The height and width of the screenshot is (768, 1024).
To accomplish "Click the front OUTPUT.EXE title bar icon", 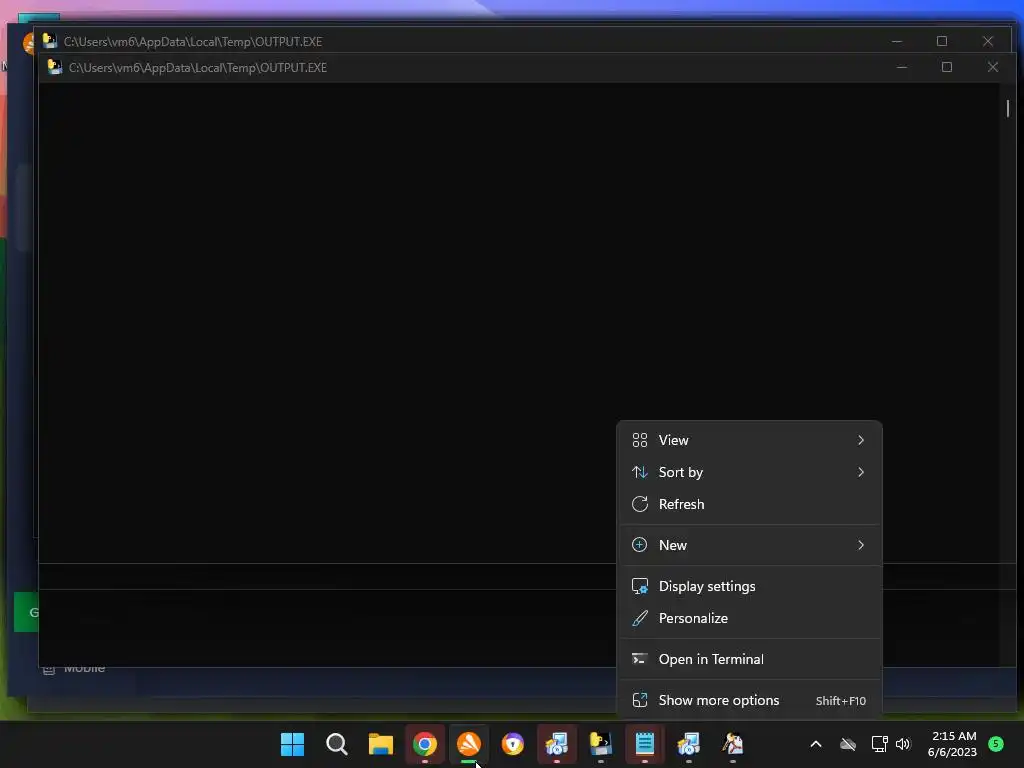I will [x=55, y=67].
